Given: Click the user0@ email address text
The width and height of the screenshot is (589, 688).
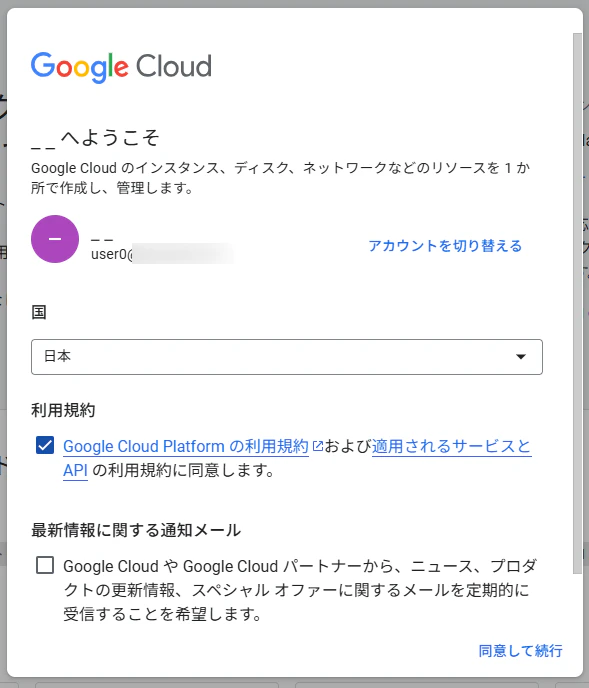Looking at the screenshot, I should tap(162, 254).
